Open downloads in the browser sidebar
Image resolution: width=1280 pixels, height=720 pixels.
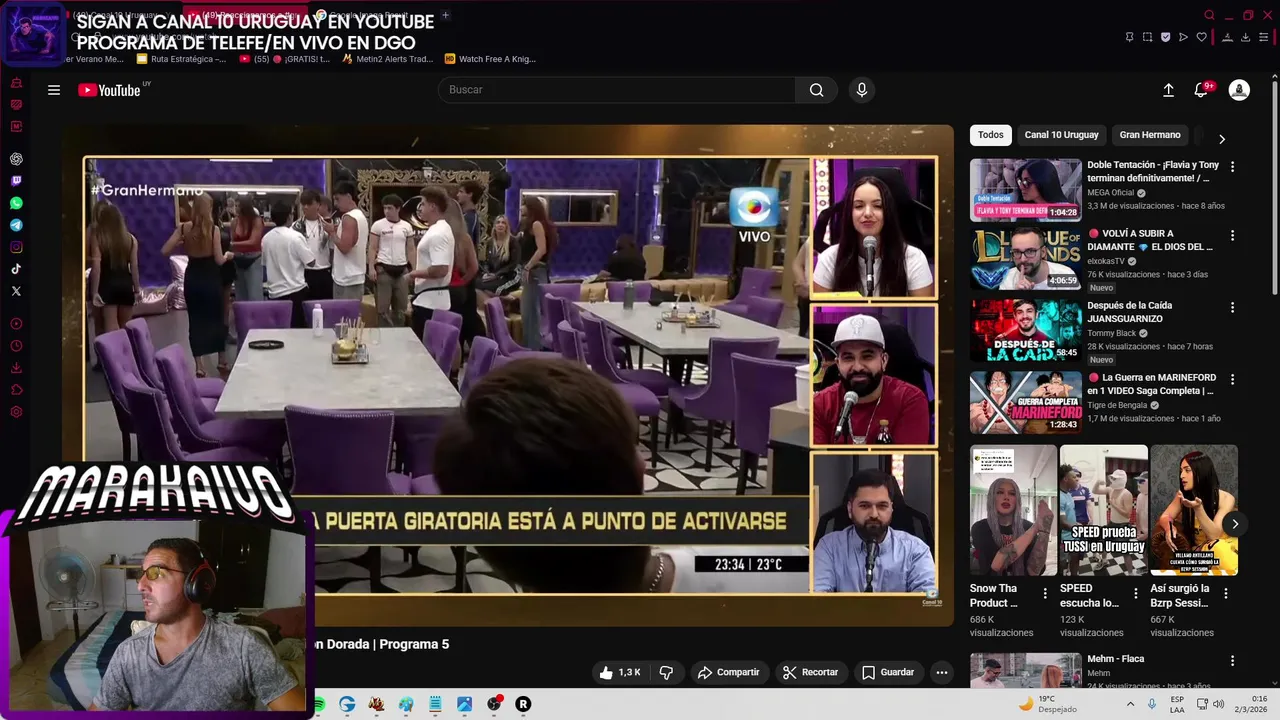click(16, 368)
